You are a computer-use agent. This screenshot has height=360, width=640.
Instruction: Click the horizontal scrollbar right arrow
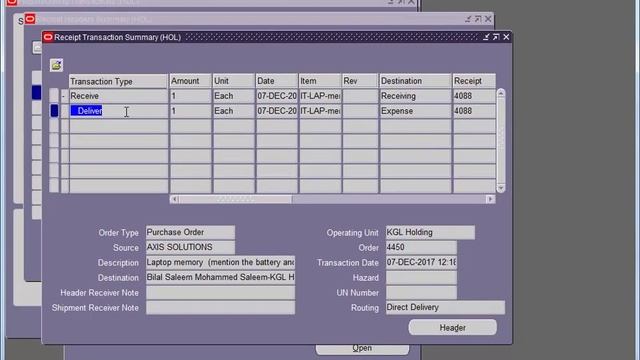[x=490, y=199]
